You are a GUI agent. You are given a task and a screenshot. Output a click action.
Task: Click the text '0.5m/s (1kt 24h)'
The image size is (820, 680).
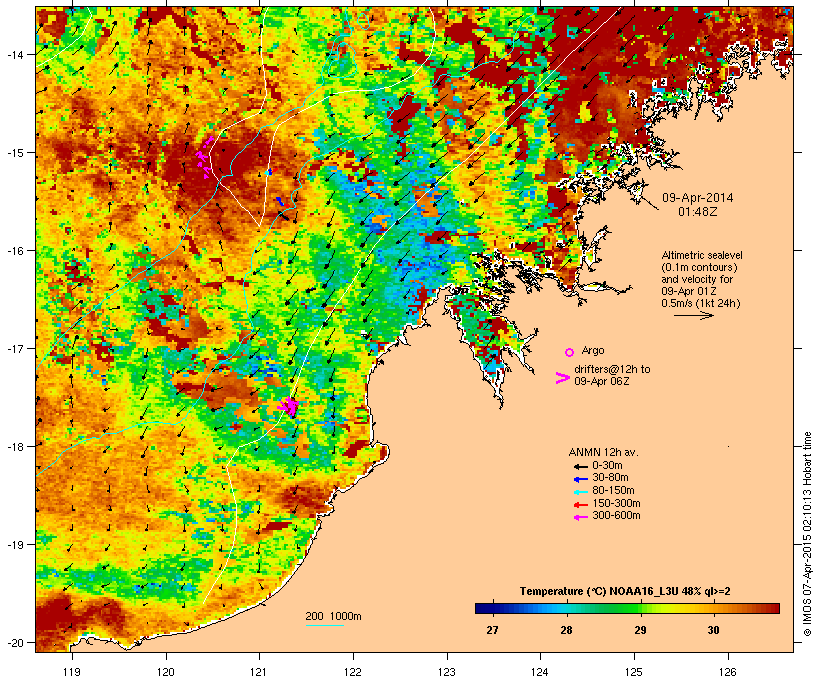[701, 303]
